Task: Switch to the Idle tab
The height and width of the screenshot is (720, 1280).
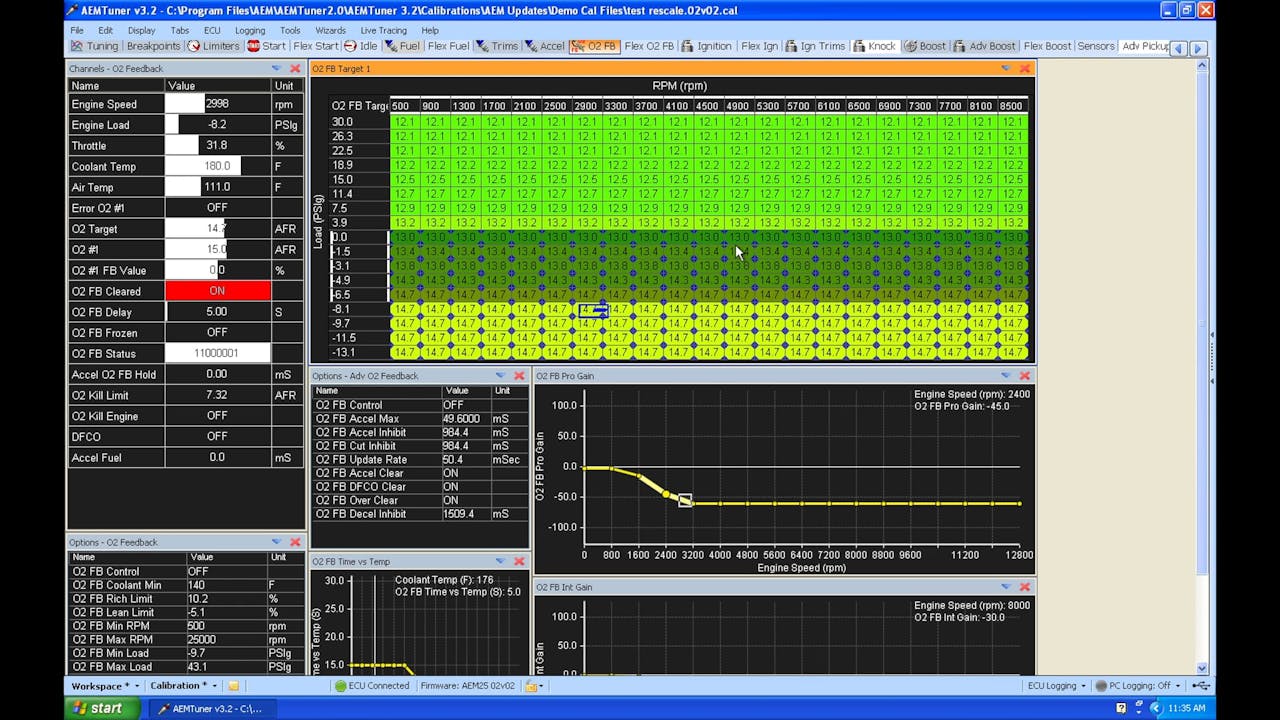Action: tap(361, 46)
